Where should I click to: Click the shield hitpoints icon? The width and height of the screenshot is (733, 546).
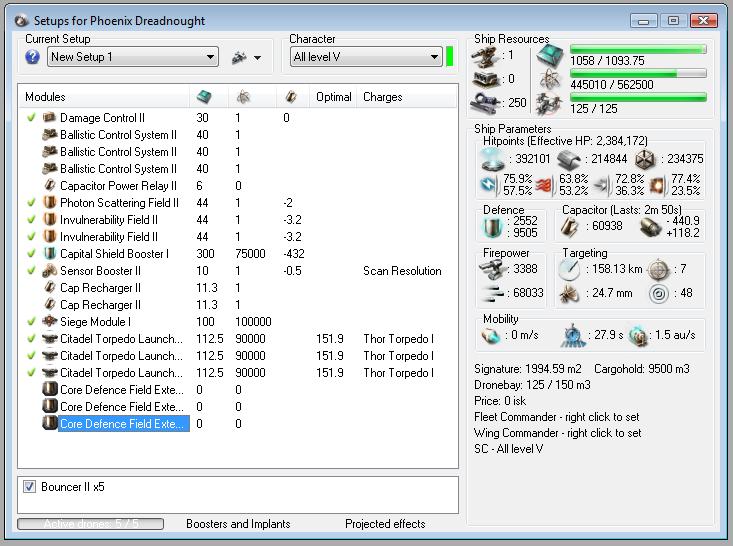pyautogui.click(x=493, y=159)
